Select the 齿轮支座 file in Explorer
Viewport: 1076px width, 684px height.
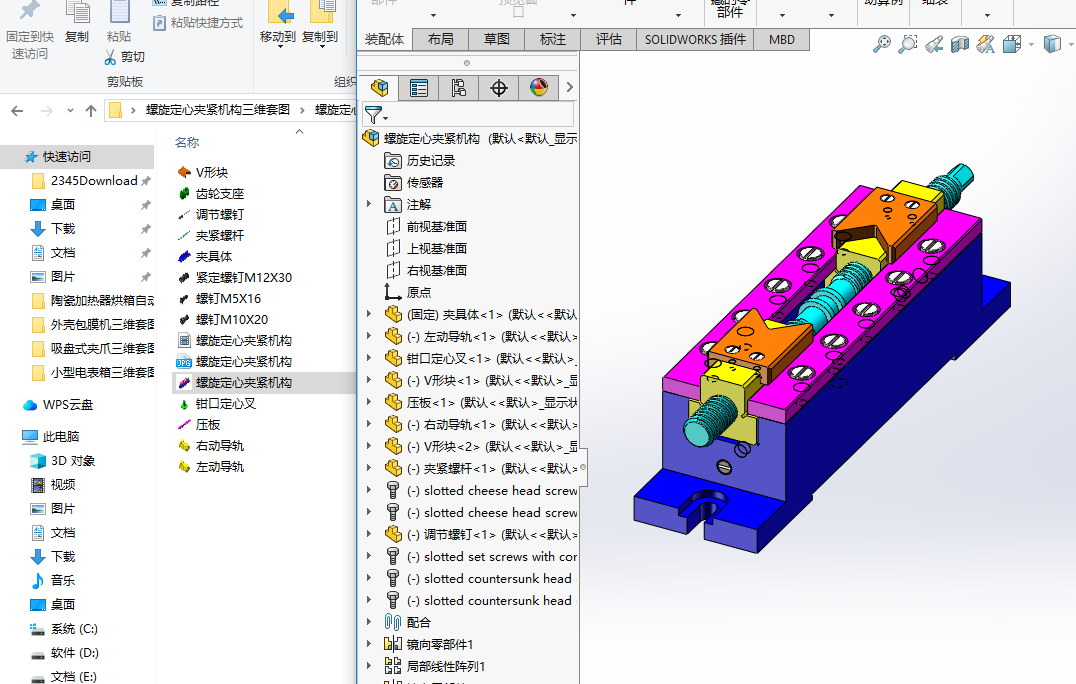(219, 193)
